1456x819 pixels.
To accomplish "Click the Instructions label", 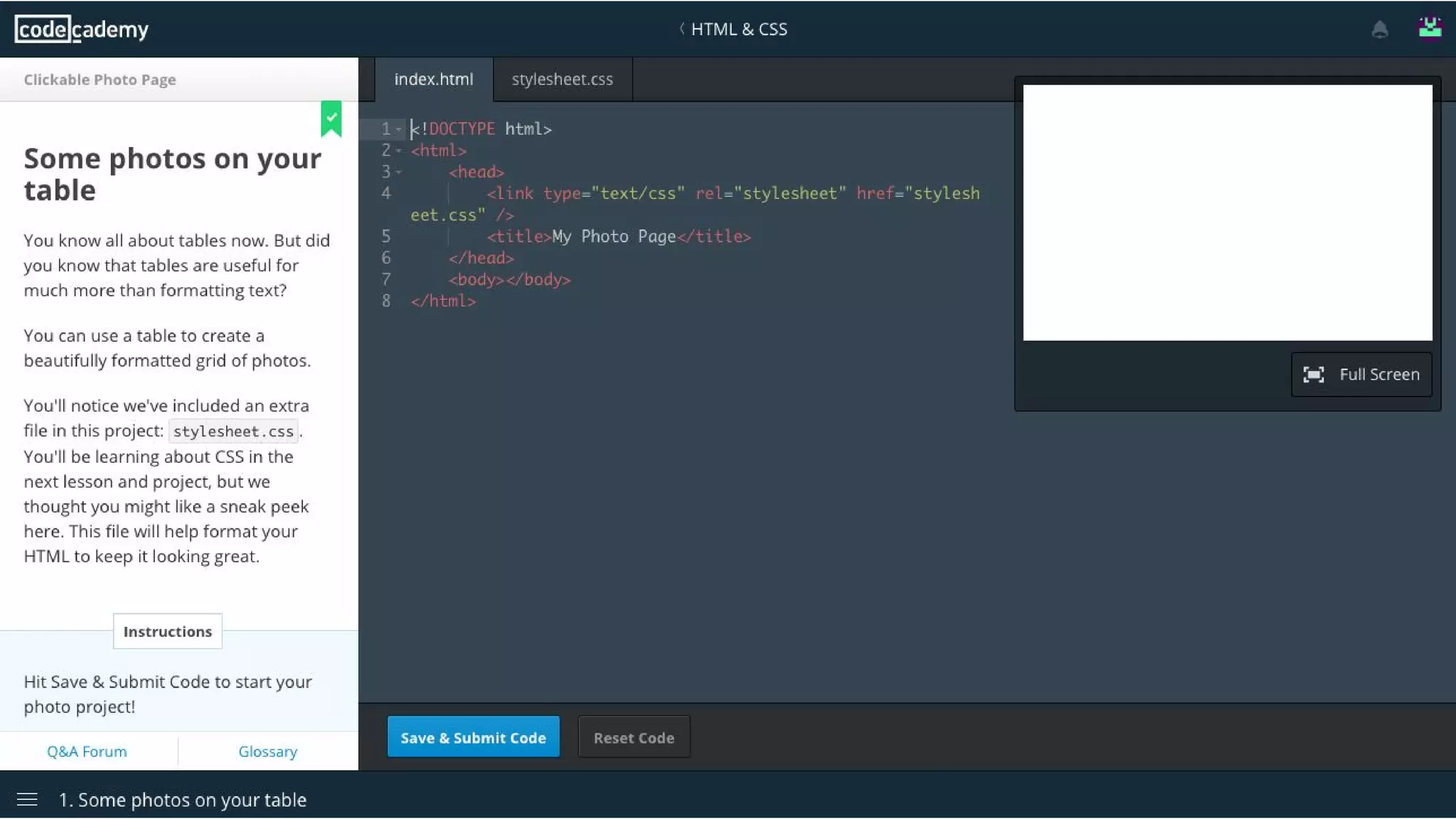I will click(x=168, y=631).
